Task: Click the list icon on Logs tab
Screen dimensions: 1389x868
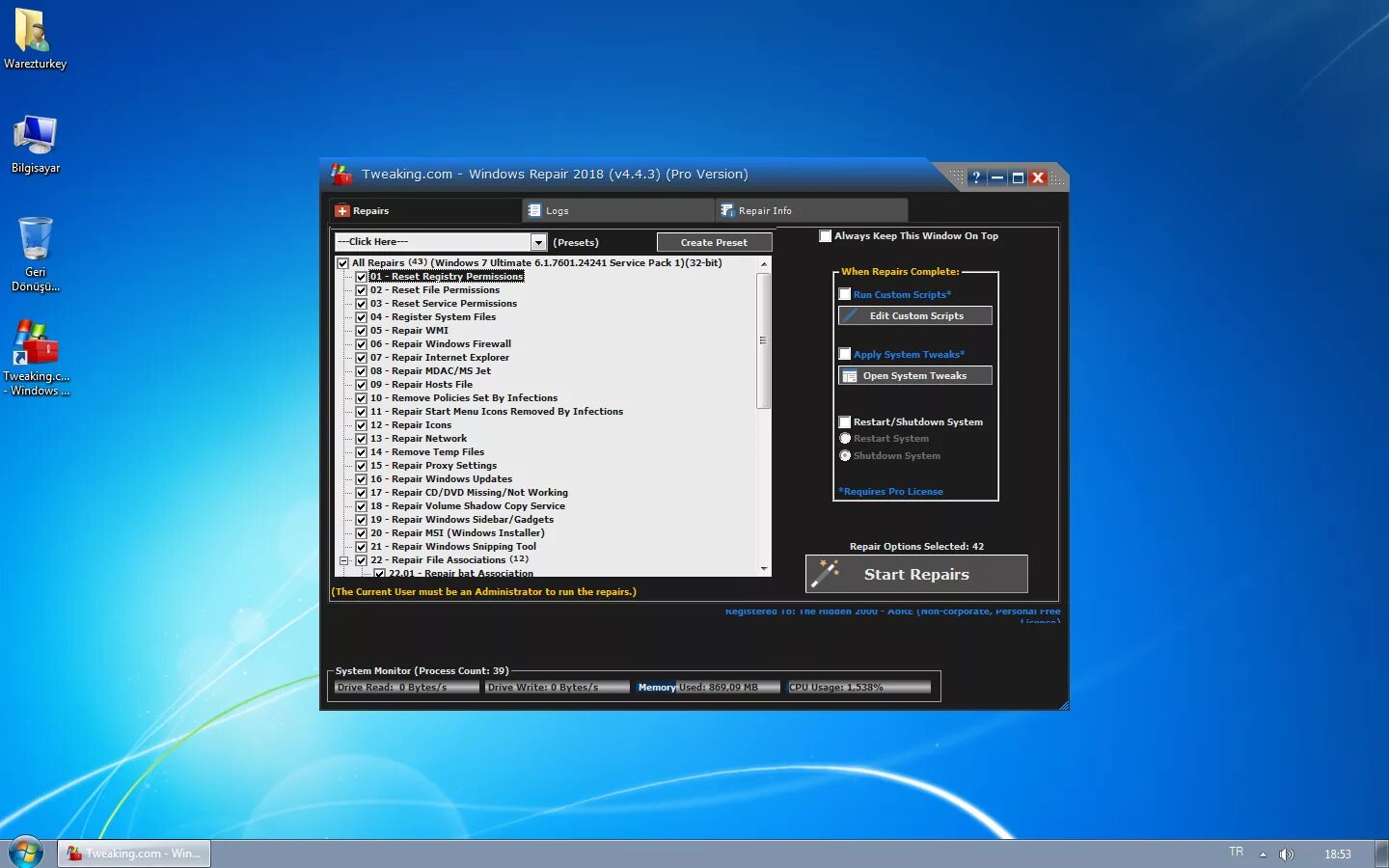Action: point(534,210)
